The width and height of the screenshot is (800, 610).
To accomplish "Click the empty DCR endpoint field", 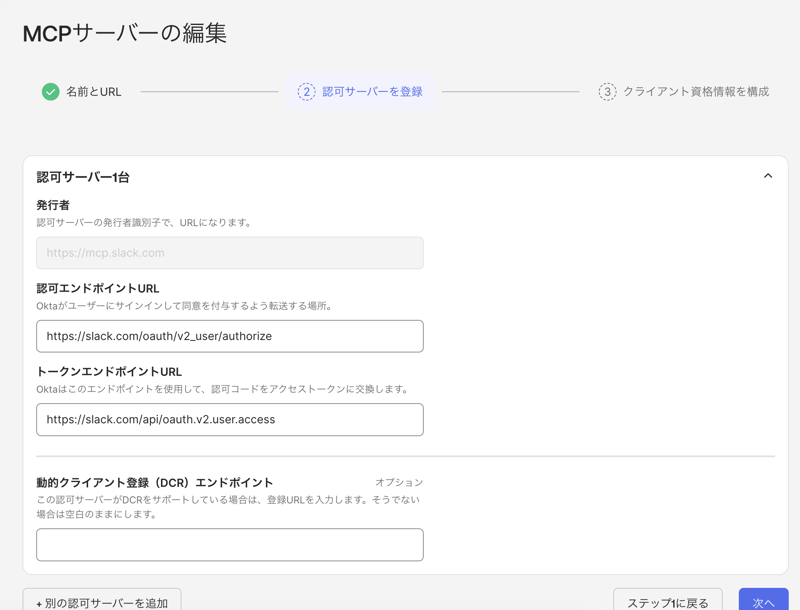I will pos(230,545).
